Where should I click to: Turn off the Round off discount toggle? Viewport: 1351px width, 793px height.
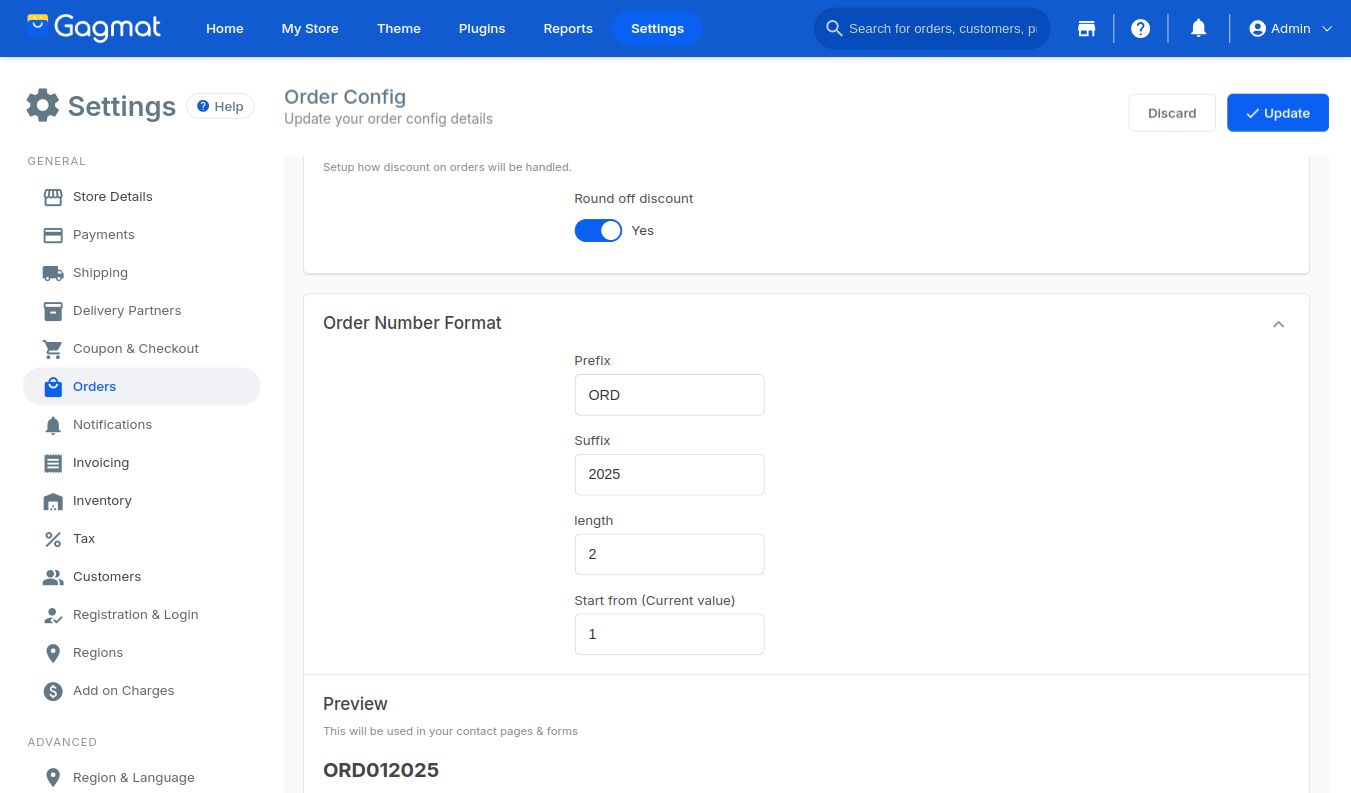point(598,230)
